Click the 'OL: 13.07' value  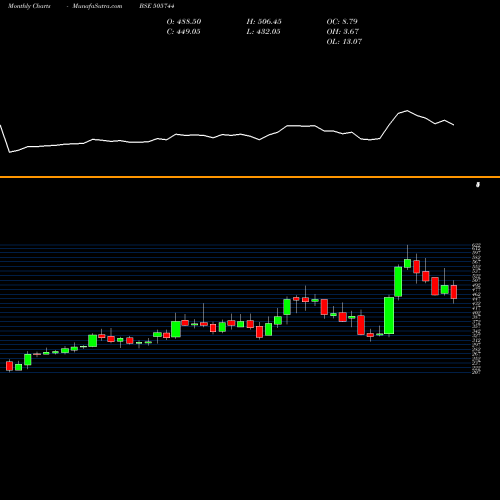[344, 42]
